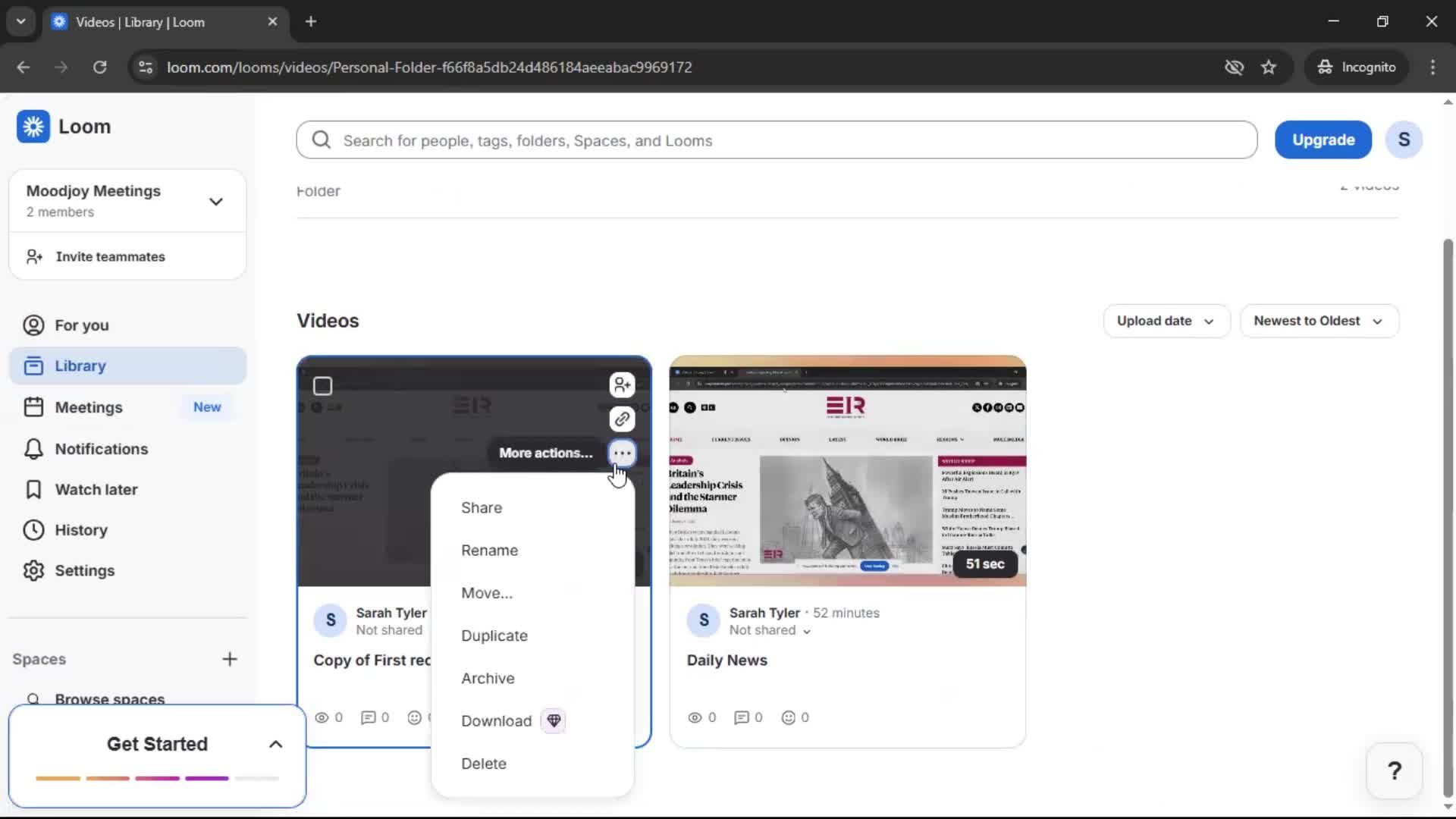This screenshot has width=1456, height=819.
Task: Click the emoji reaction icon under Daily News
Action: coord(789,717)
